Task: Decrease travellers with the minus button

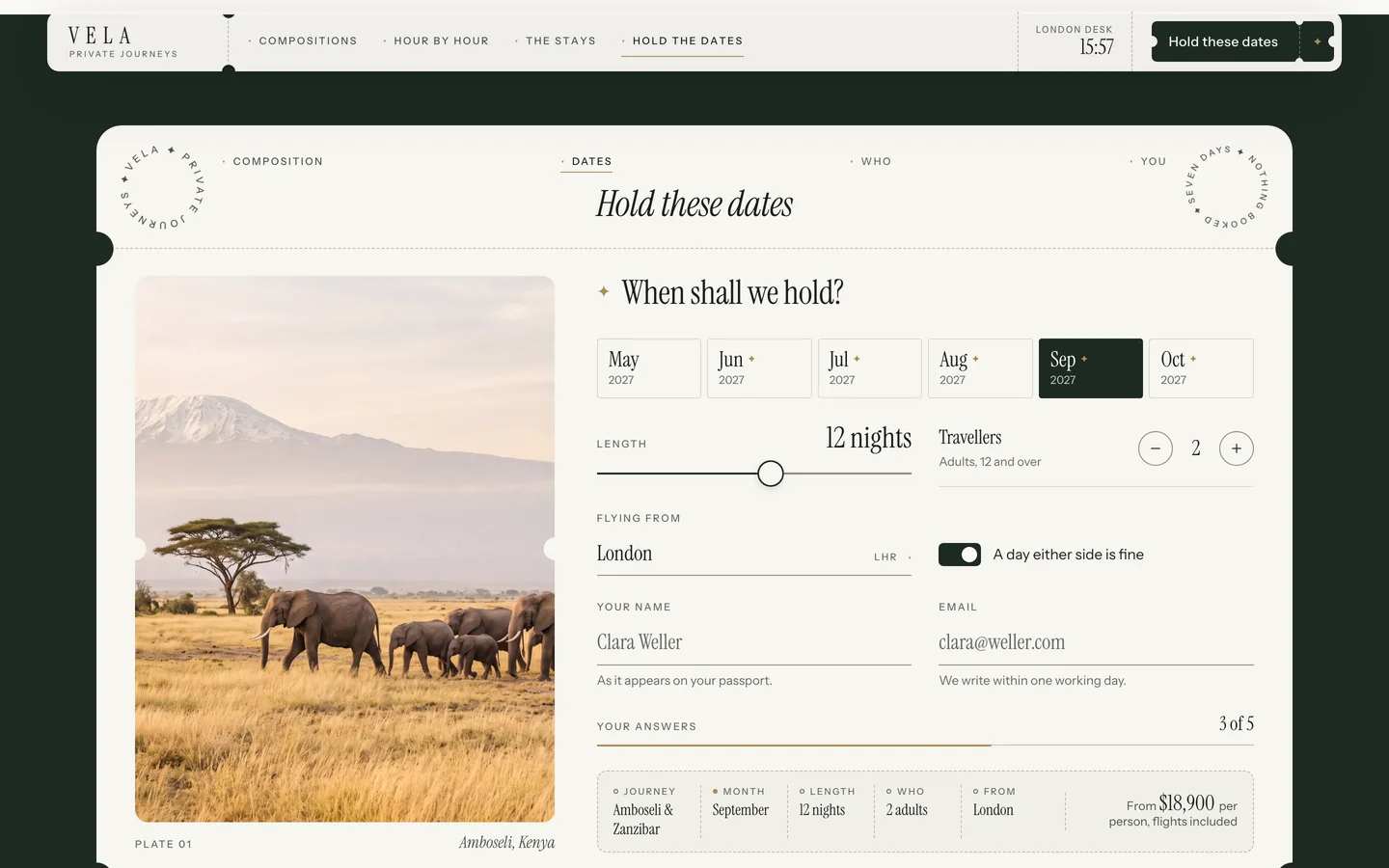Action: click(1155, 448)
